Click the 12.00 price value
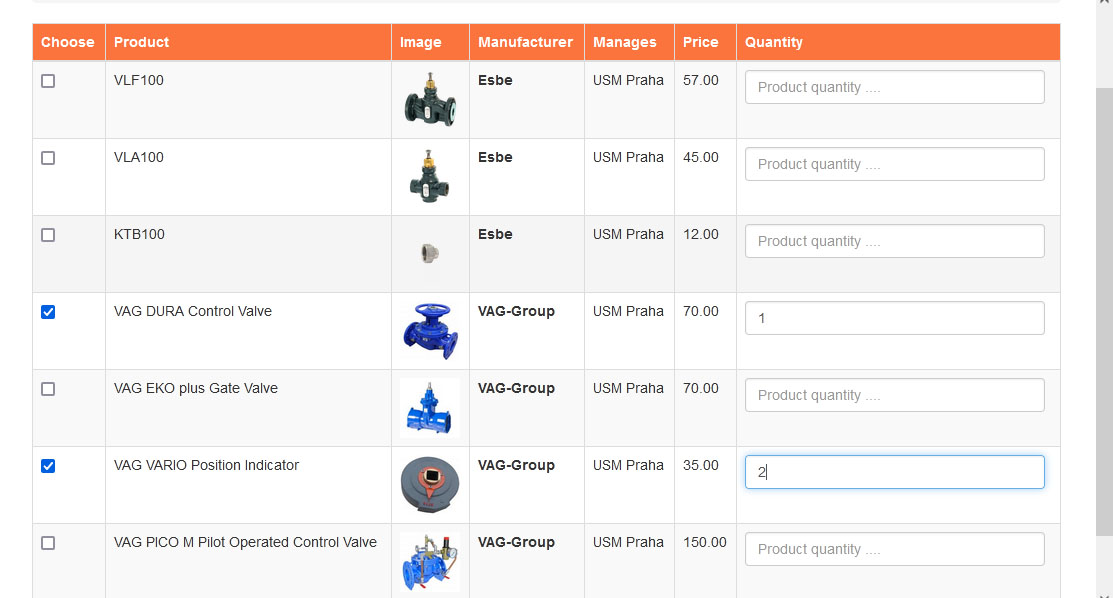The height and width of the screenshot is (598, 1113). coord(701,234)
